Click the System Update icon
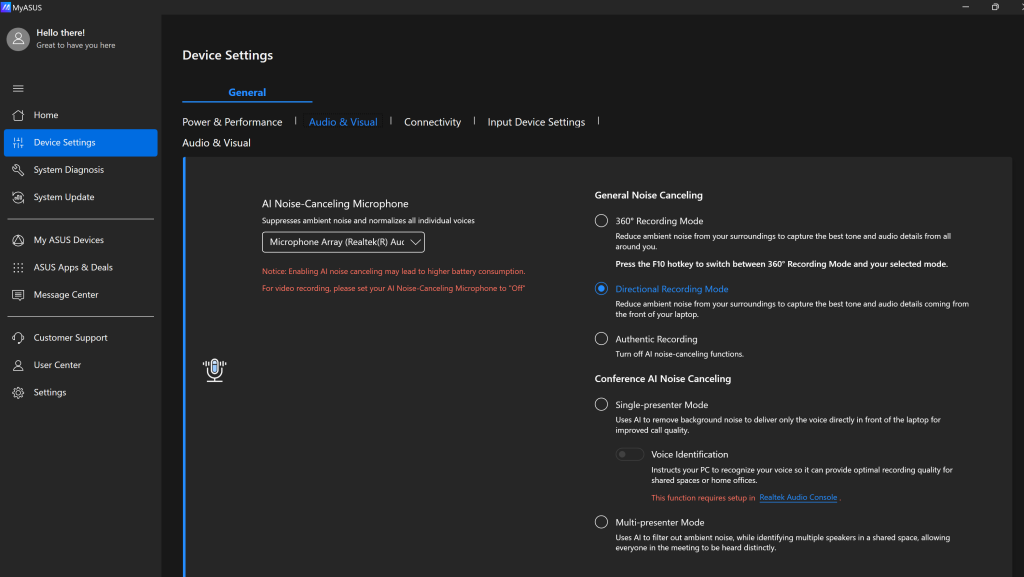Image resolution: width=1024 pixels, height=577 pixels. (17, 197)
